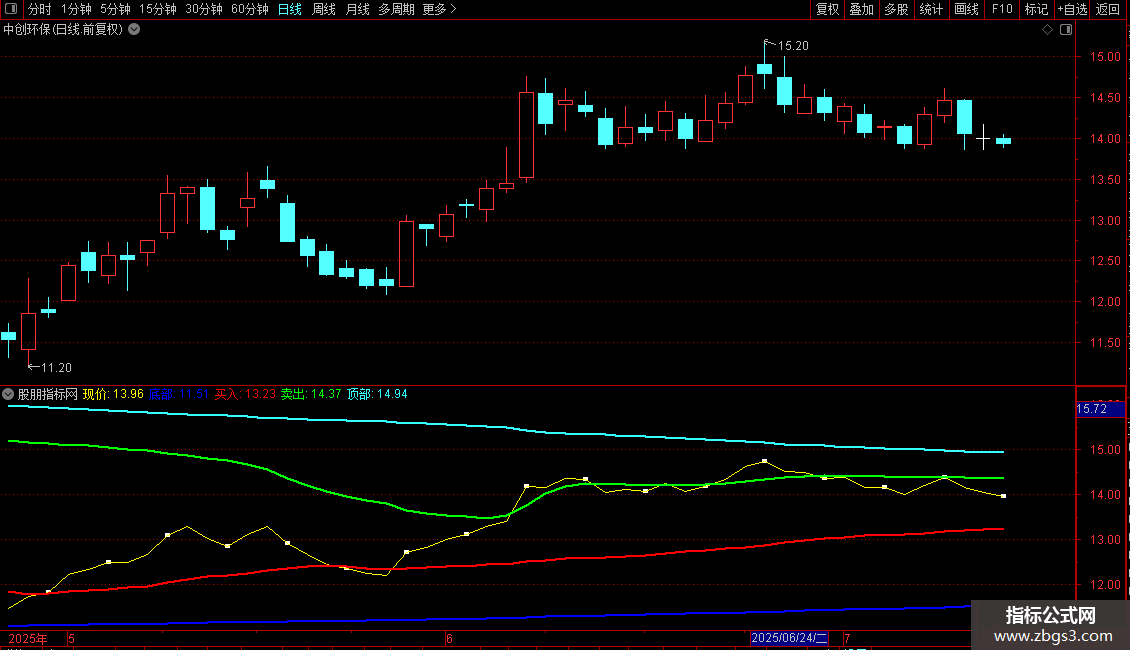The image size is (1130, 650).
Task: Click month 7 marker on time axis
Action: pos(848,638)
